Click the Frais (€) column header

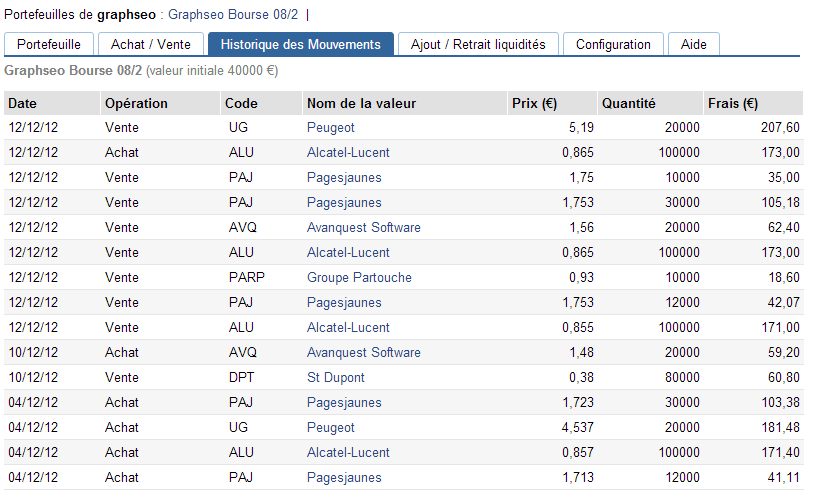[x=732, y=103]
